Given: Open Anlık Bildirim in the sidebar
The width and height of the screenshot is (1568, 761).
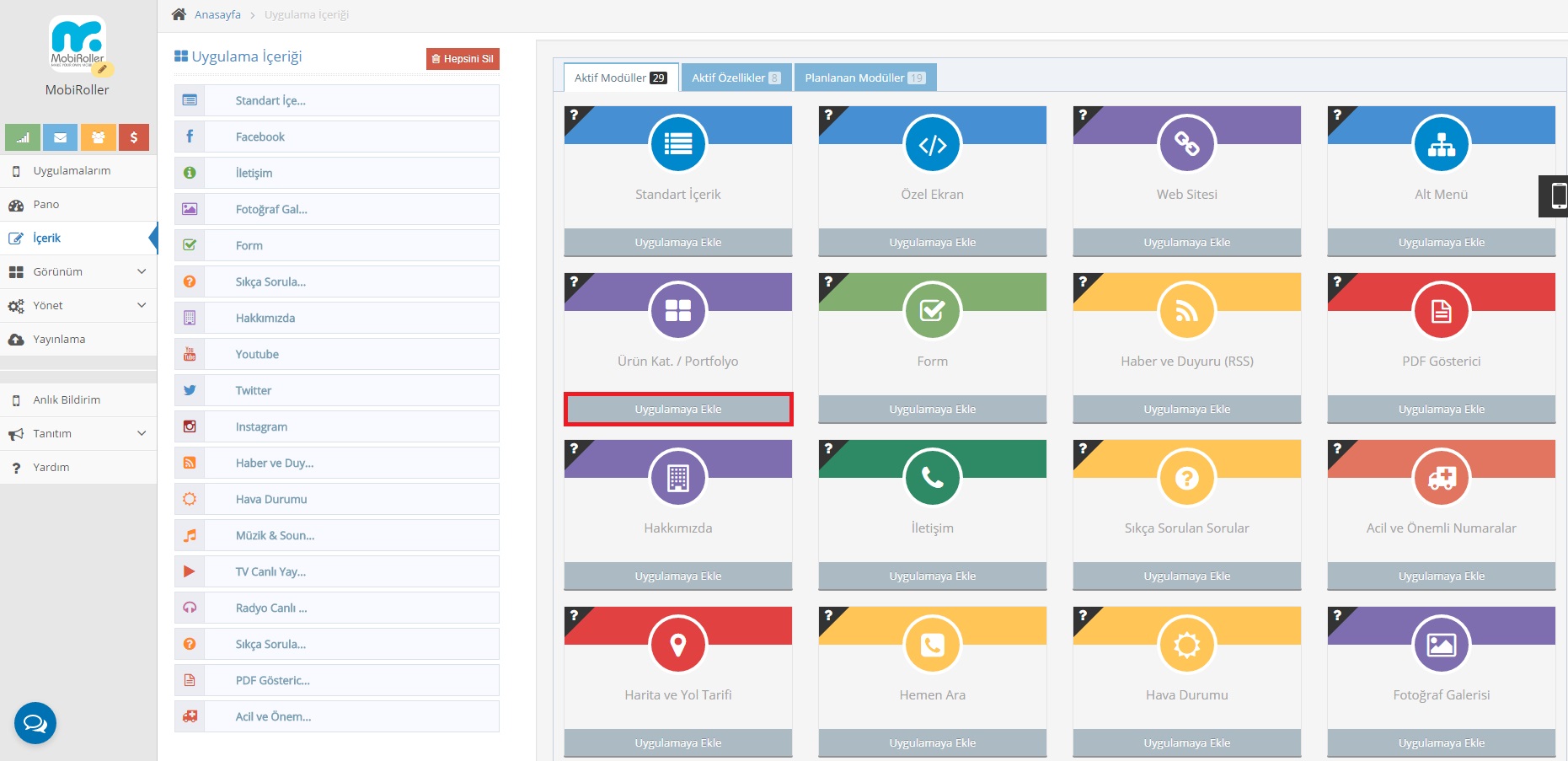Looking at the screenshot, I should (78, 400).
